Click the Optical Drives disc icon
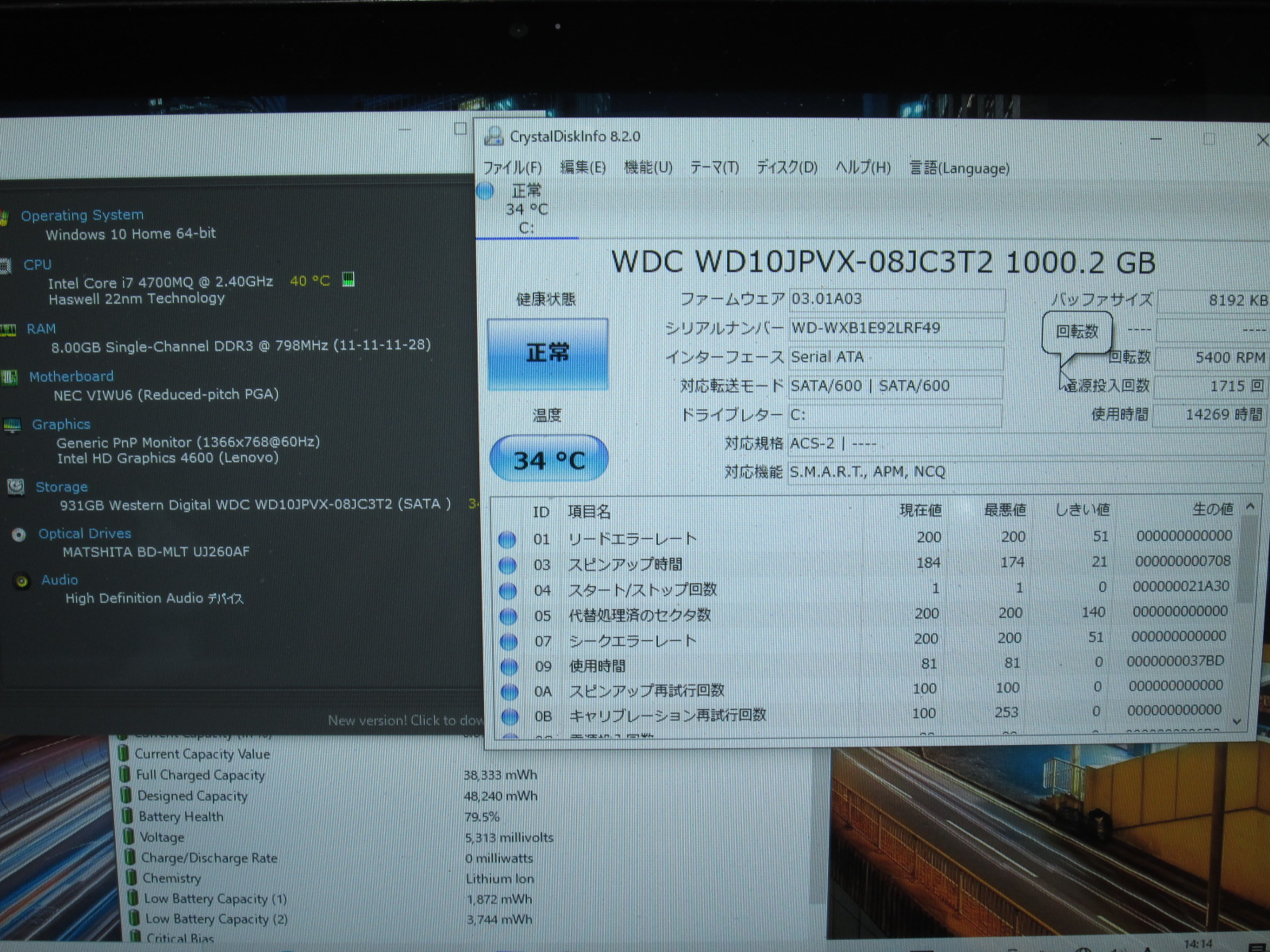The height and width of the screenshot is (952, 1270). point(19,535)
